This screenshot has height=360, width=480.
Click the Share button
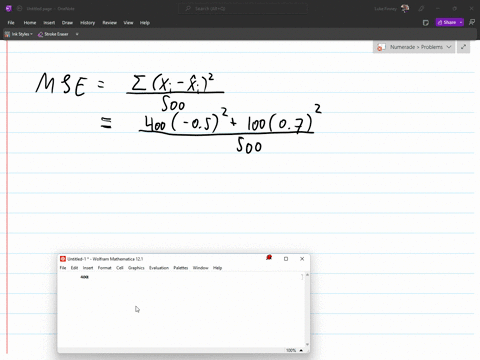click(447, 22)
